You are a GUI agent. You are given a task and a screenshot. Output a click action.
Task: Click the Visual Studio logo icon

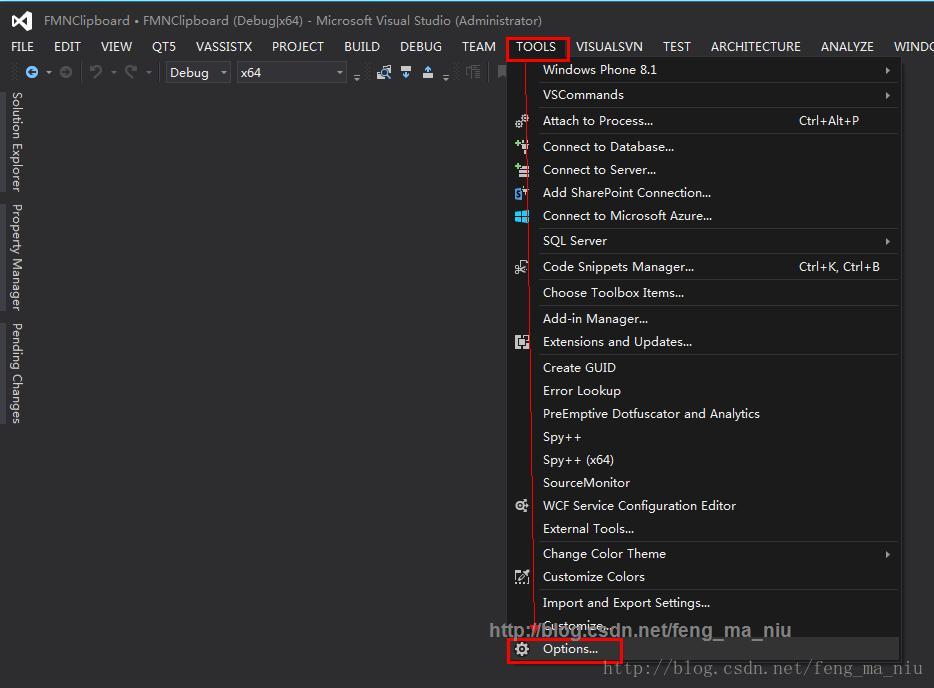pyautogui.click(x=22, y=21)
